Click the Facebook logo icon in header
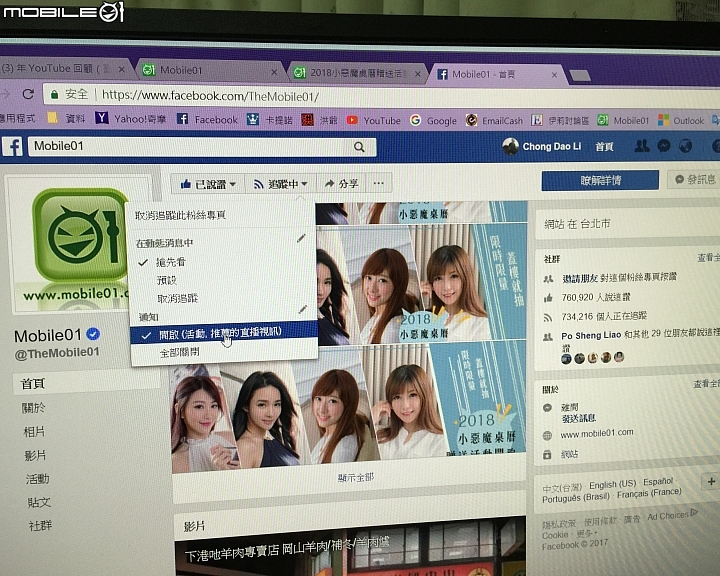The height and width of the screenshot is (576, 720). (x=13, y=147)
